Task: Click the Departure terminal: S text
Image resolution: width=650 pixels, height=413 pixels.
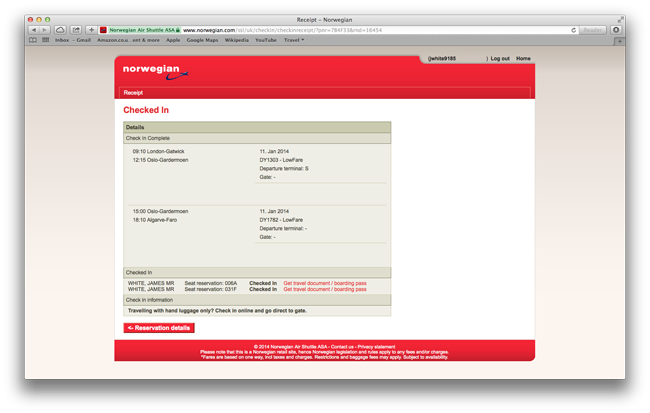Action: 284,168
